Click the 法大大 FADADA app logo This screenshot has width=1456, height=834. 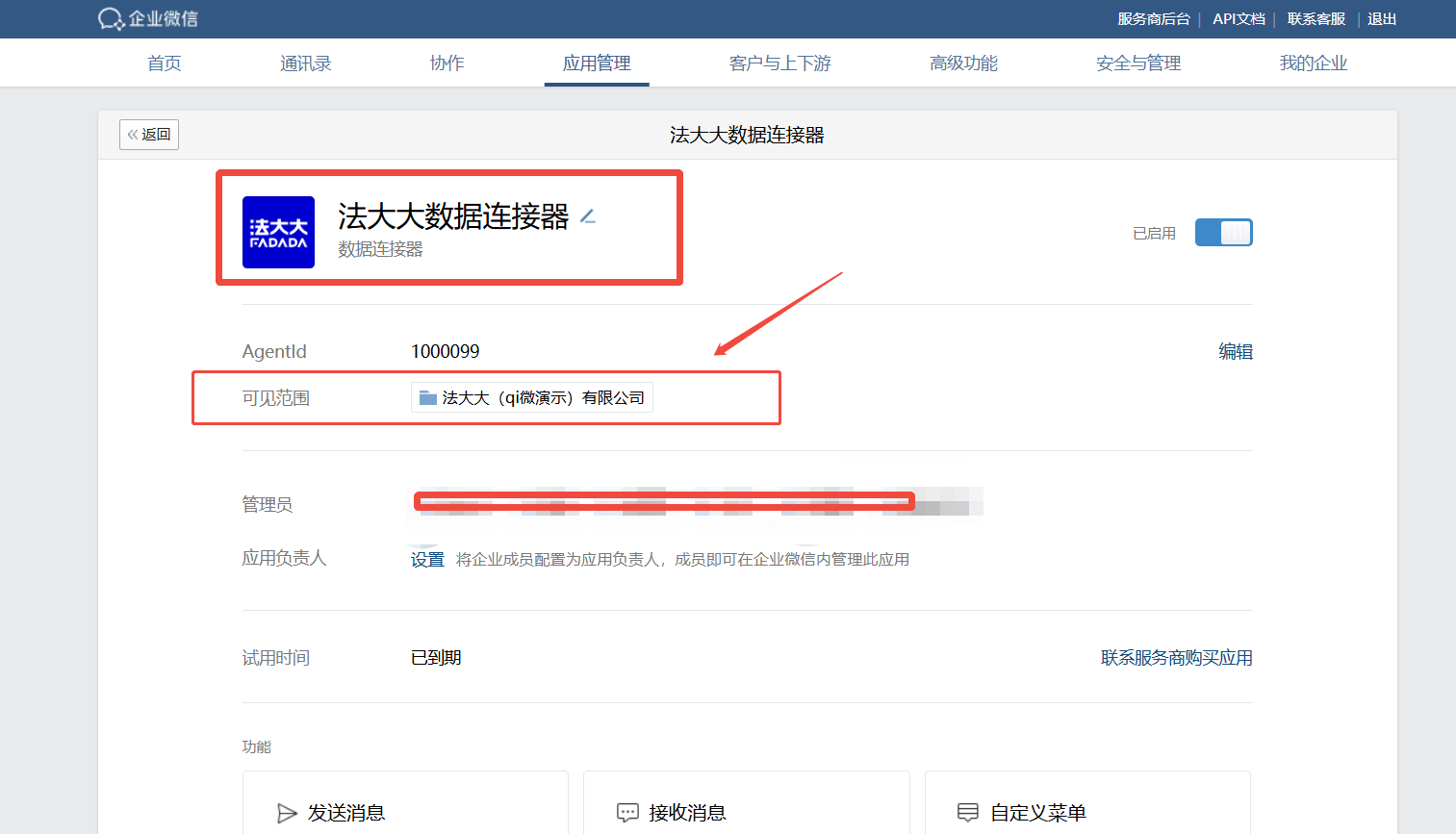point(278,232)
